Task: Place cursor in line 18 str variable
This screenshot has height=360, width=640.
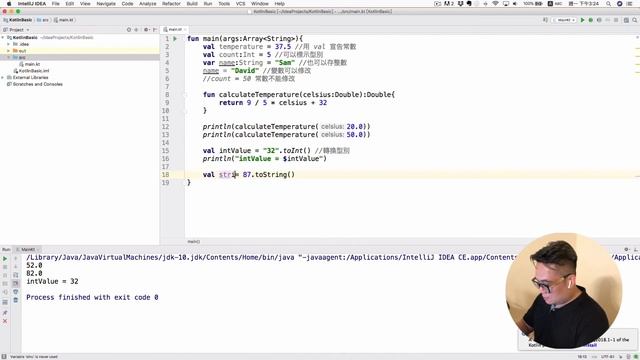Action: point(227,175)
